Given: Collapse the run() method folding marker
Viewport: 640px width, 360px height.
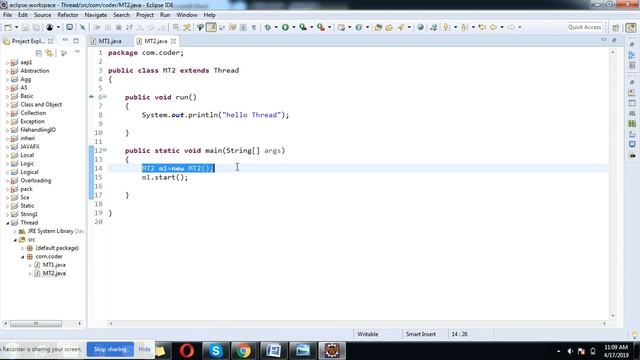Looking at the screenshot, I should [105, 97].
